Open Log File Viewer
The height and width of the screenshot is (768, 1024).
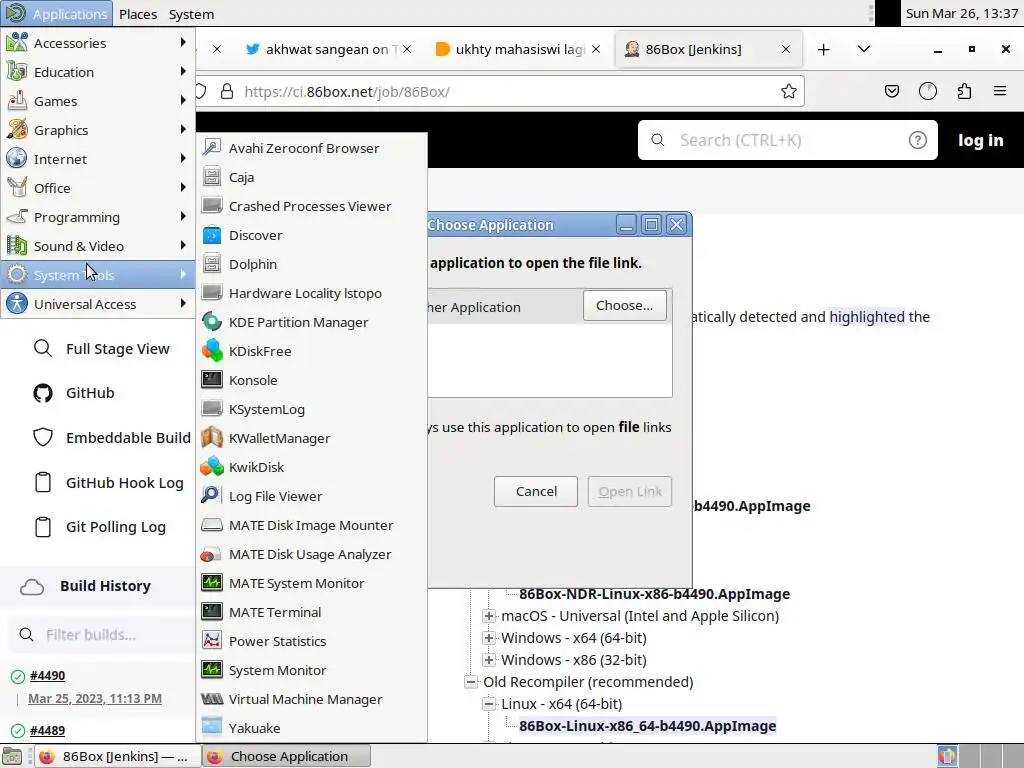tap(312, 496)
